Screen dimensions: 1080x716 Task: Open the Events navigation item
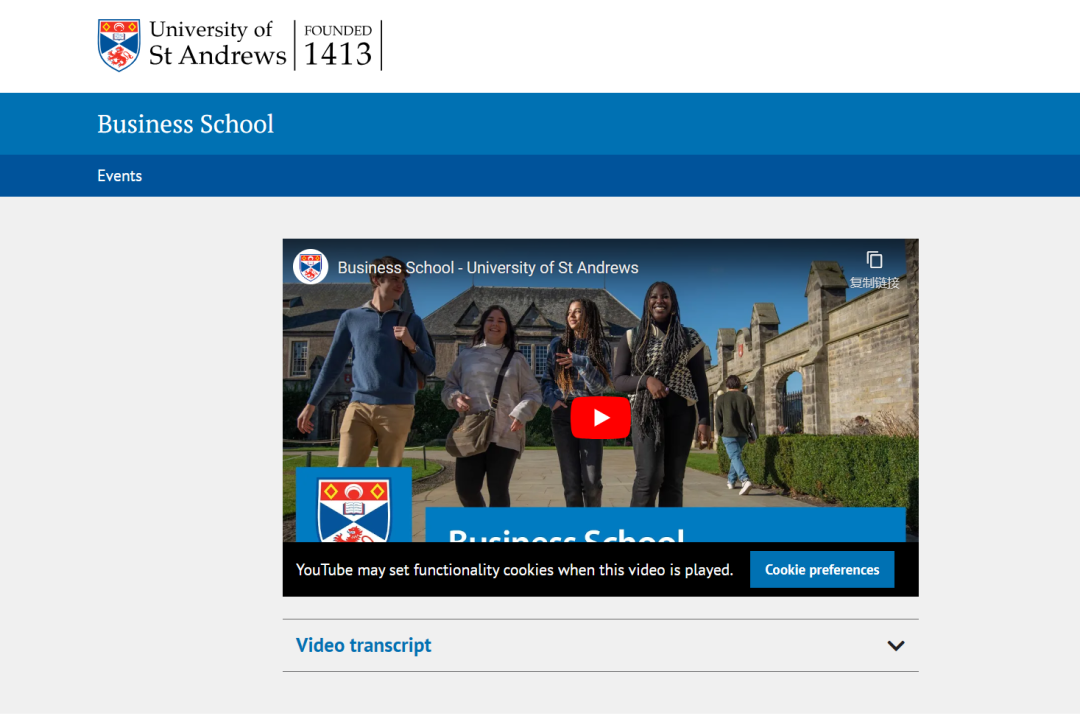tap(119, 176)
